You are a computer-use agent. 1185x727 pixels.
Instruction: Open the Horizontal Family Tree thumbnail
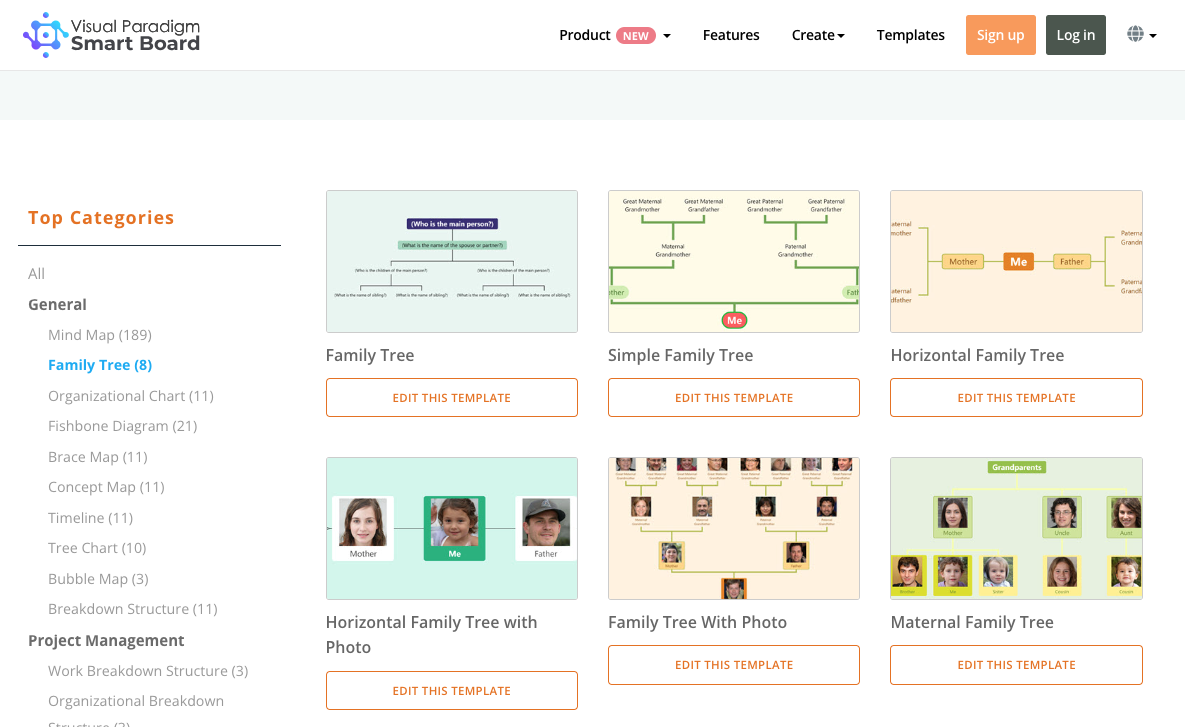click(1016, 261)
